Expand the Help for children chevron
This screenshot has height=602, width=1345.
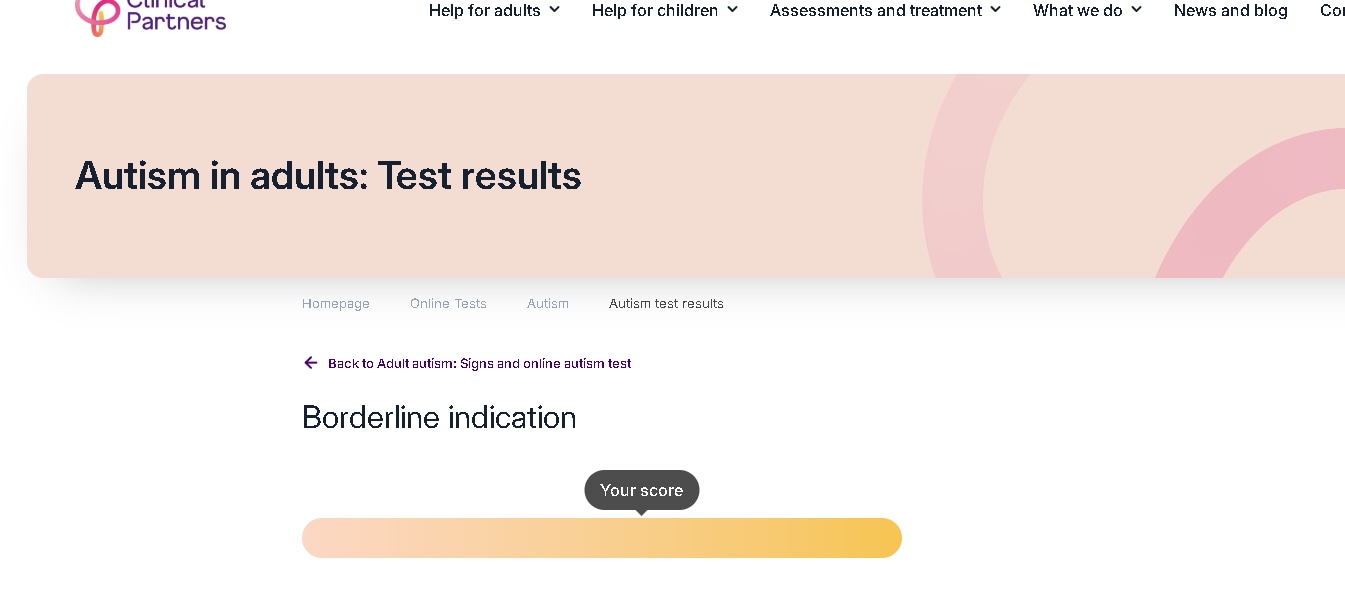pyautogui.click(x=733, y=10)
